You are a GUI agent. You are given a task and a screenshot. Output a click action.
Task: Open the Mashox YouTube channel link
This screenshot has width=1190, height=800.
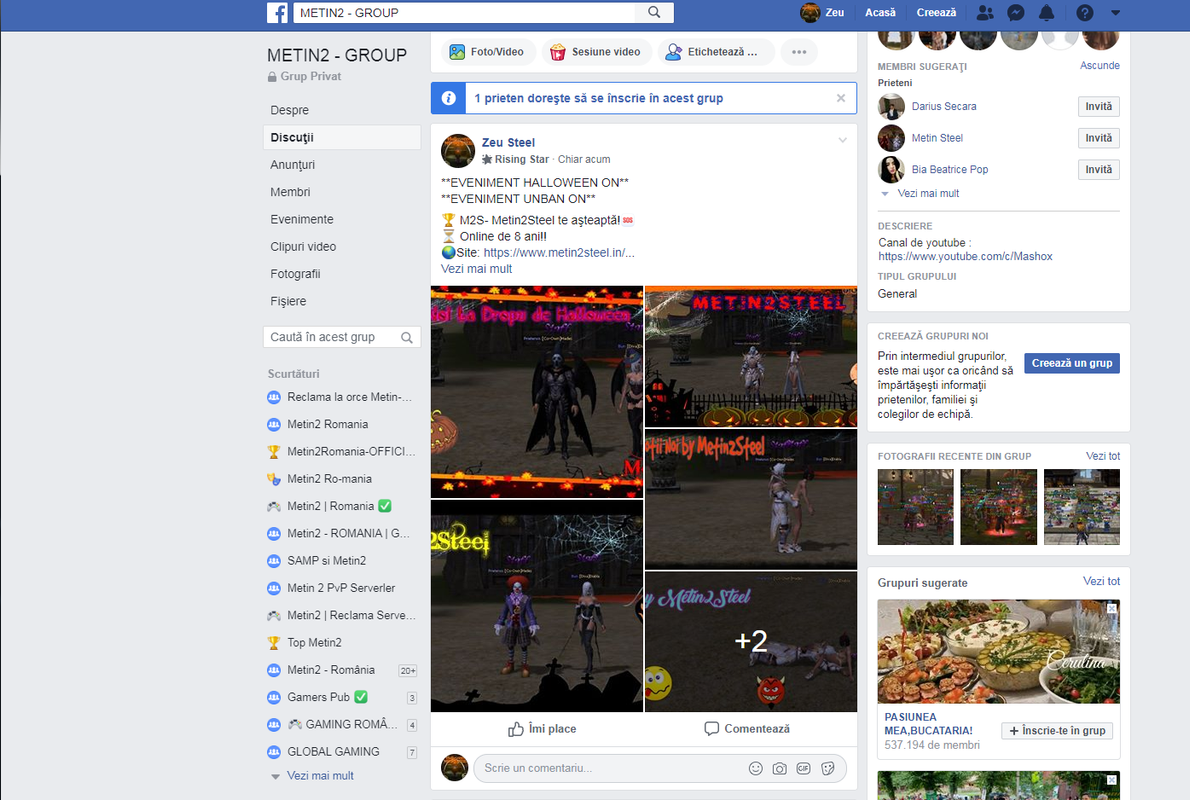(x=965, y=257)
